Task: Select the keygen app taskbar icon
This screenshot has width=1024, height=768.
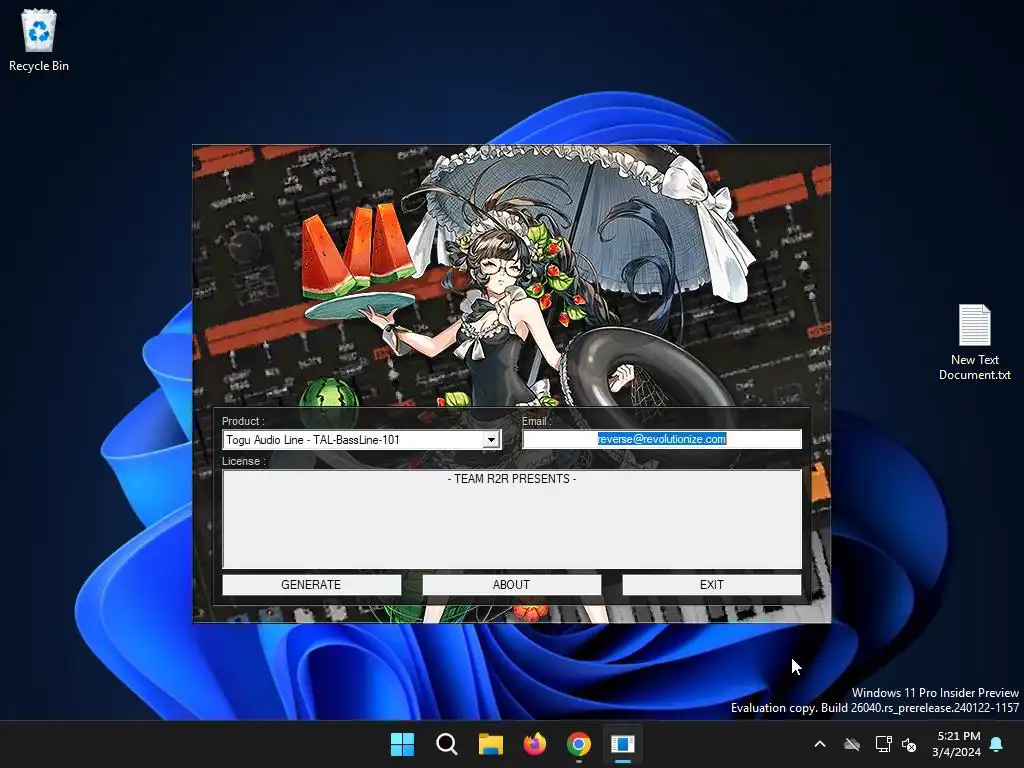Action: (623, 744)
